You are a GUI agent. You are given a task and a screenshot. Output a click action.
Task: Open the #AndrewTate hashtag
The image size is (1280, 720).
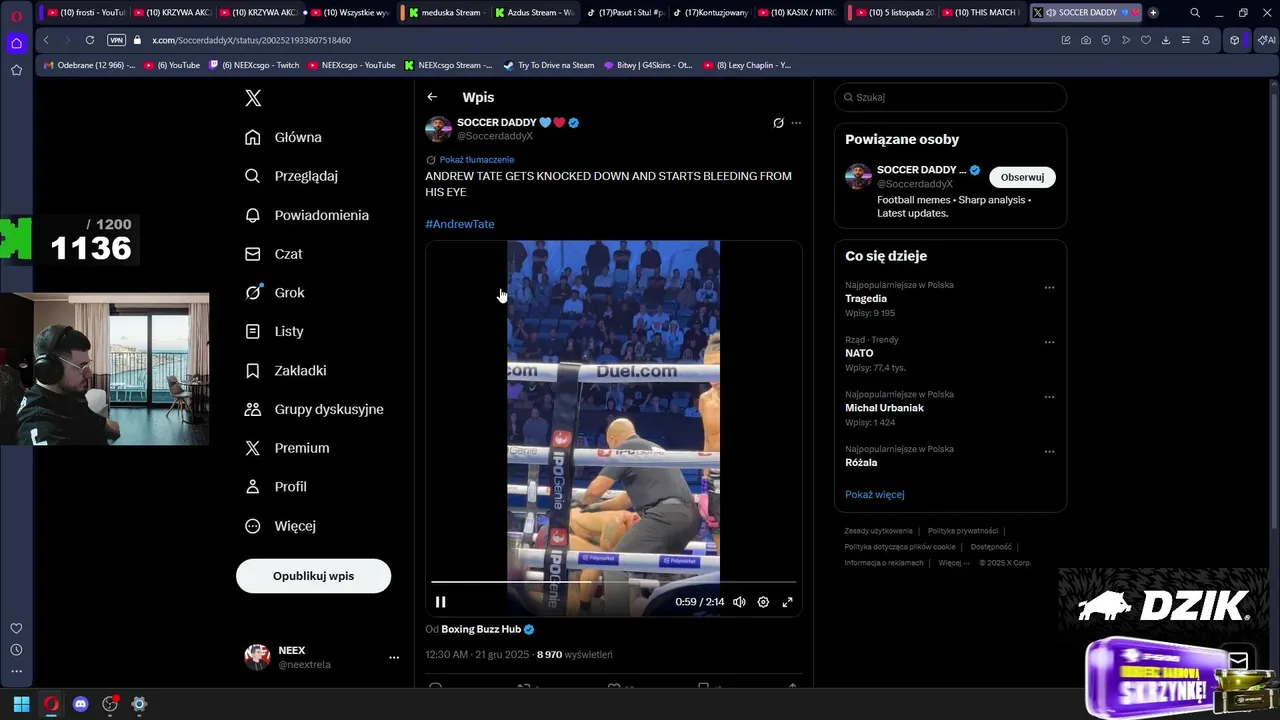(460, 224)
